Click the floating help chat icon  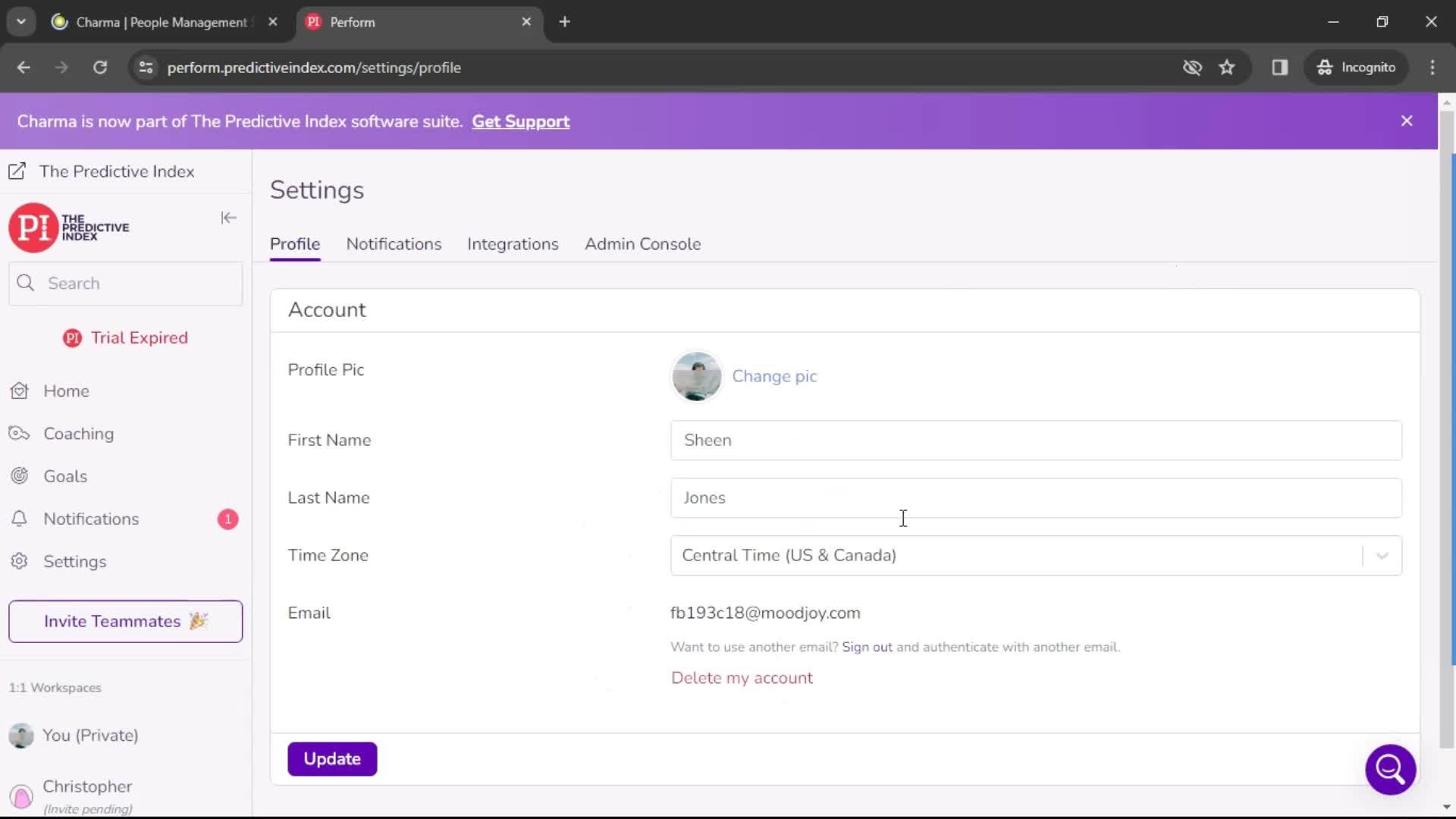(x=1391, y=768)
